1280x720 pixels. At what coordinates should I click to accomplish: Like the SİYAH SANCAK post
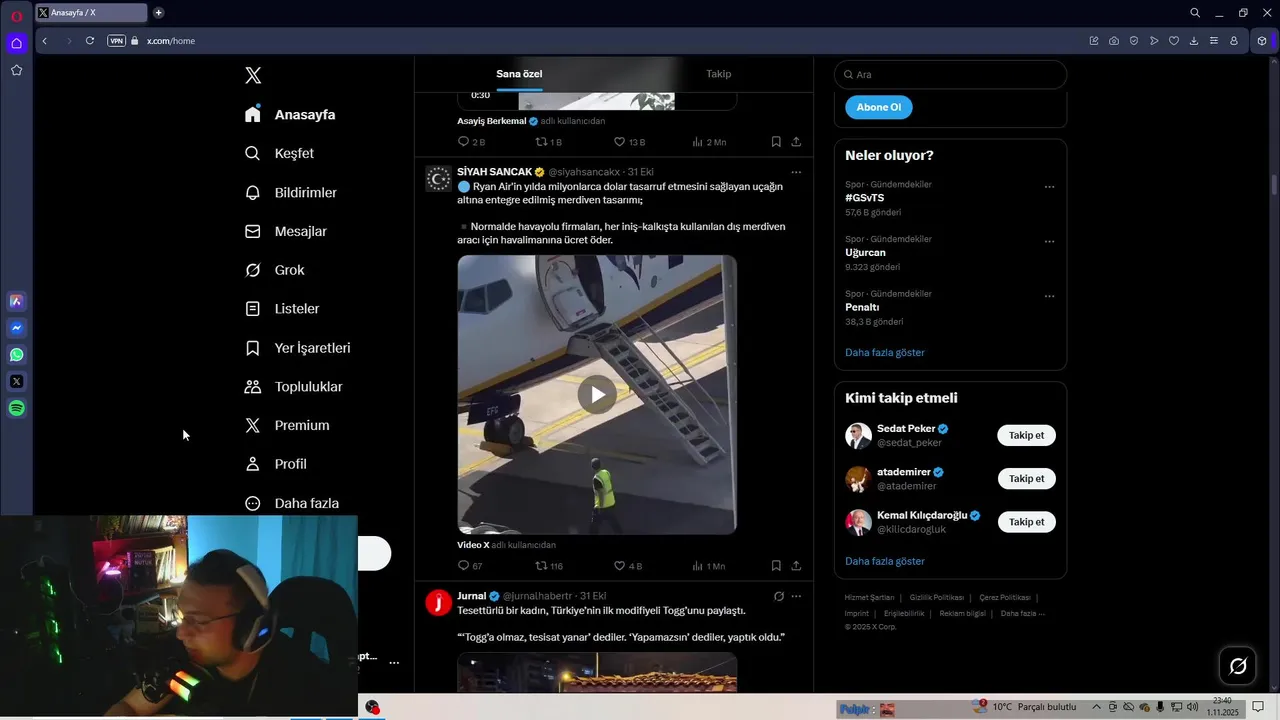[628, 566]
